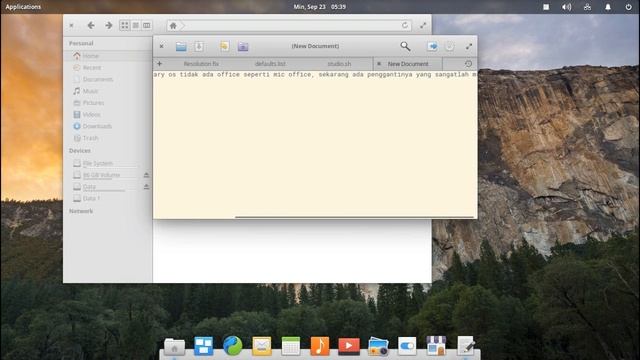Click the share arrow icon in editor toolbar
The height and width of the screenshot is (360, 640).
[432, 46]
